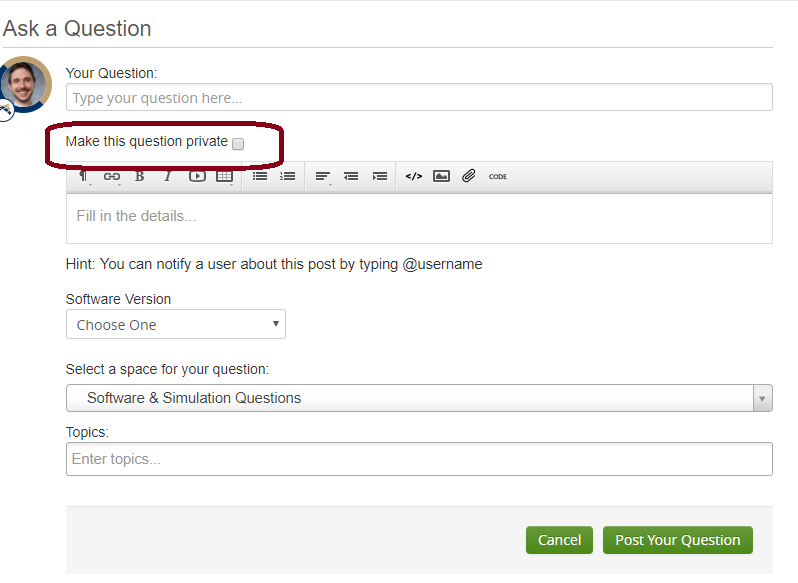The height and width of the screenshot is (583, 798).
Task: Open the text alignment options
Action: pos(323,177)
